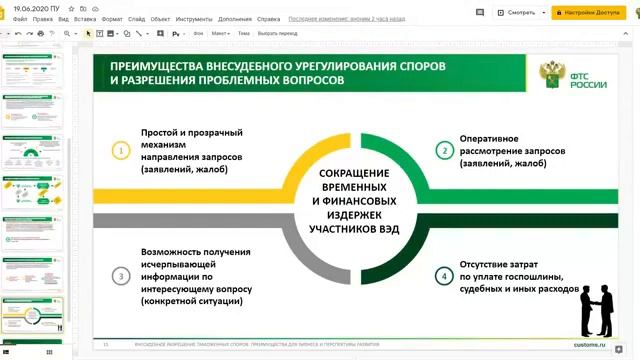The width and height of the screenshot is (640, 360).
Task: Star the 19.06.2020 ПУ presentation
Action: coord(71,9)
